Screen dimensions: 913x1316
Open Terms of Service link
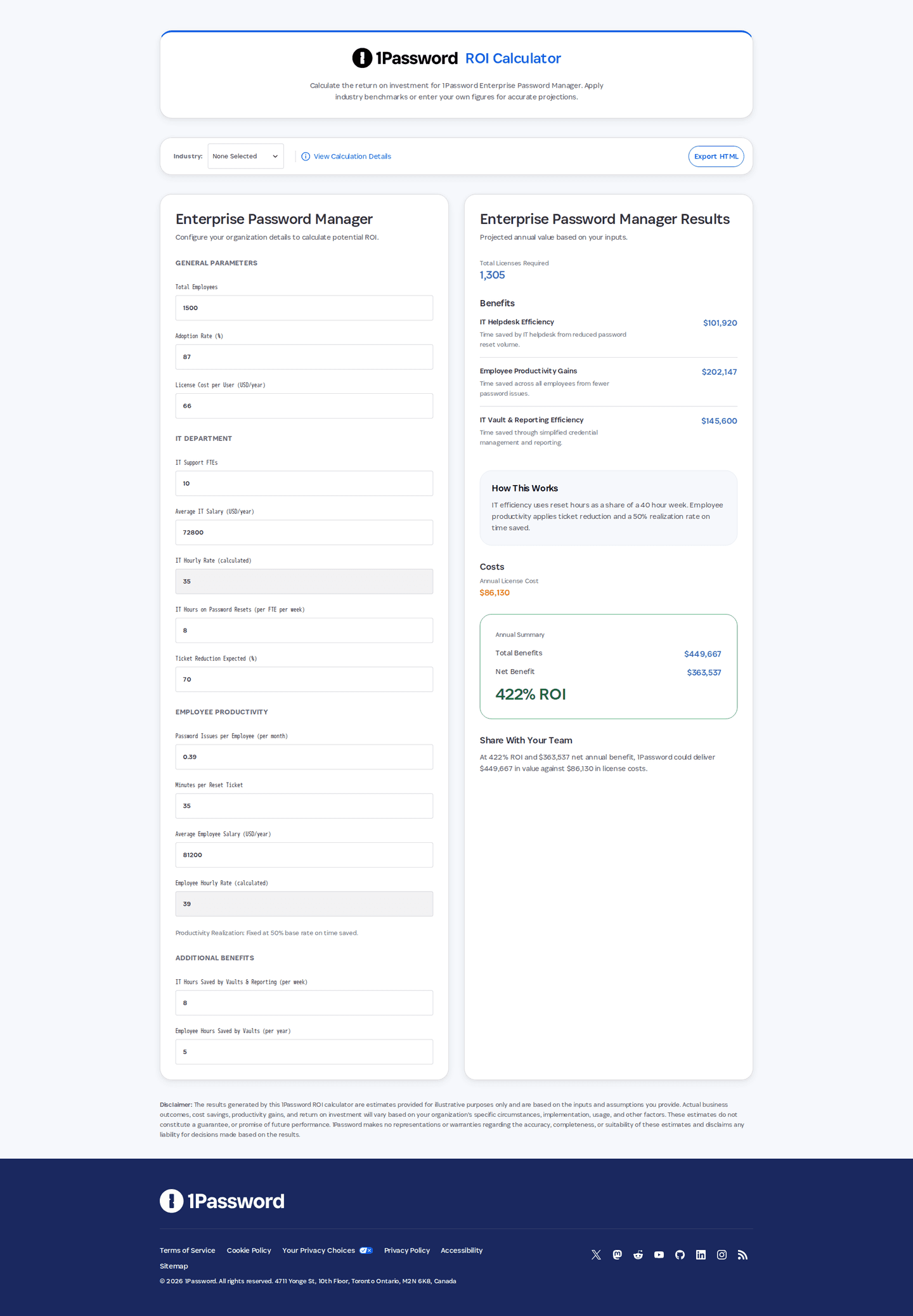[x=187, y=1251]
